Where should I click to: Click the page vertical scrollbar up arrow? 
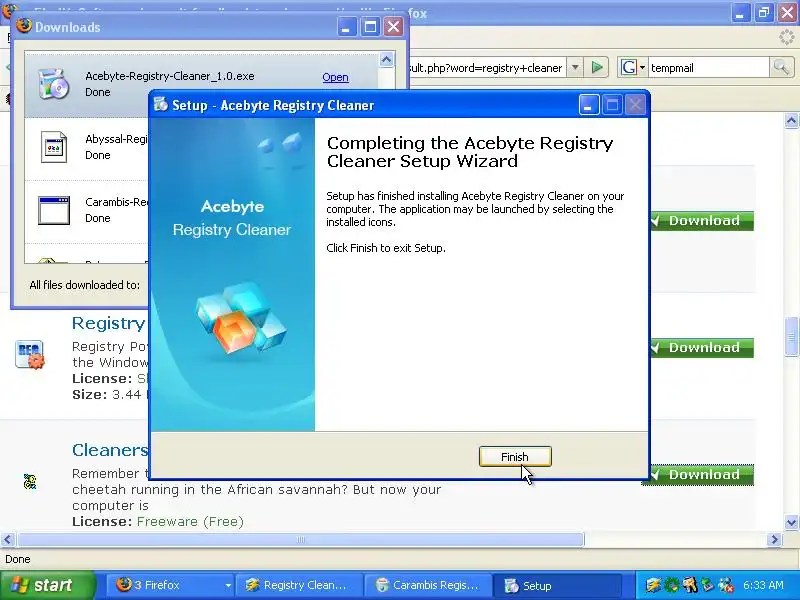tap(791, 121)
